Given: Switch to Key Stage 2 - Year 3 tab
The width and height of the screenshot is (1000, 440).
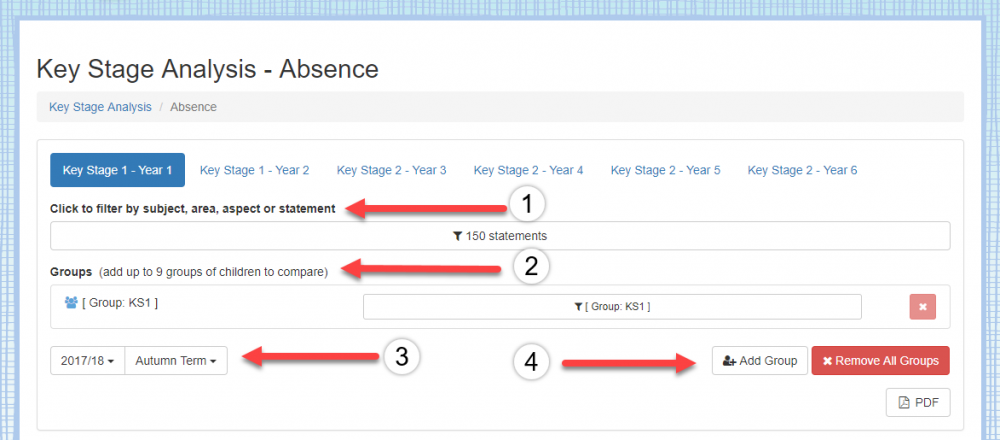Looking at the screenshot, I should pos(391,170).
